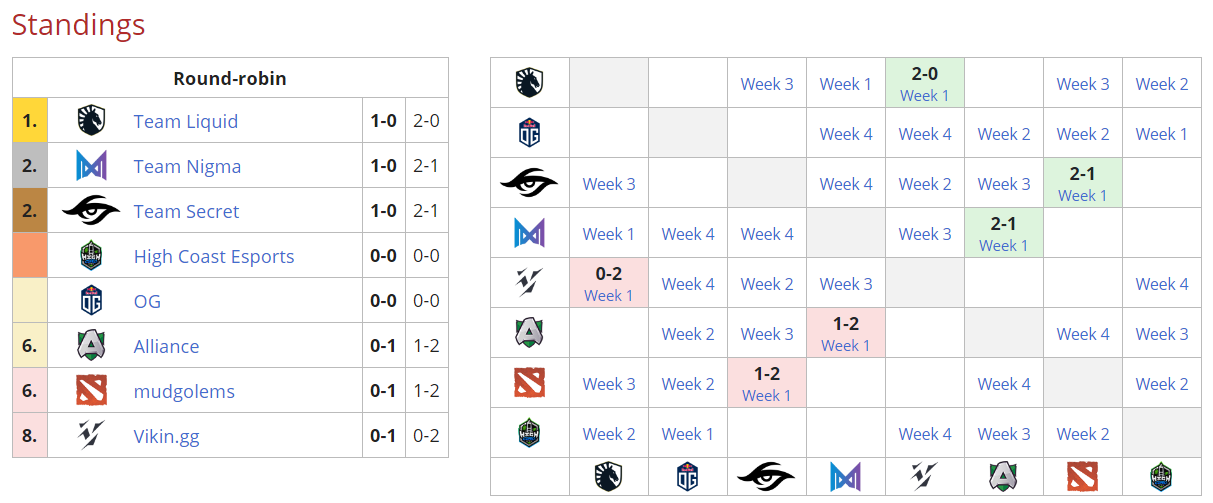Click mudgolems Dota logo in standings list

click(x=91, y=391)
